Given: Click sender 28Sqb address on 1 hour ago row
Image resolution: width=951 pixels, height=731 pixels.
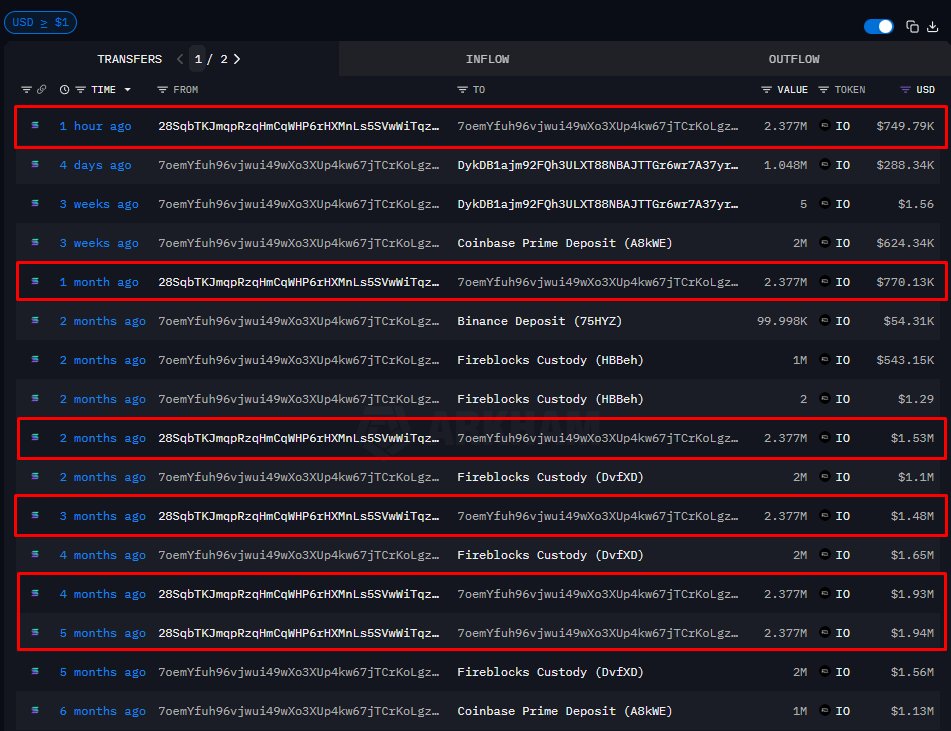Looking at the screenshot, I should [298, 126].
